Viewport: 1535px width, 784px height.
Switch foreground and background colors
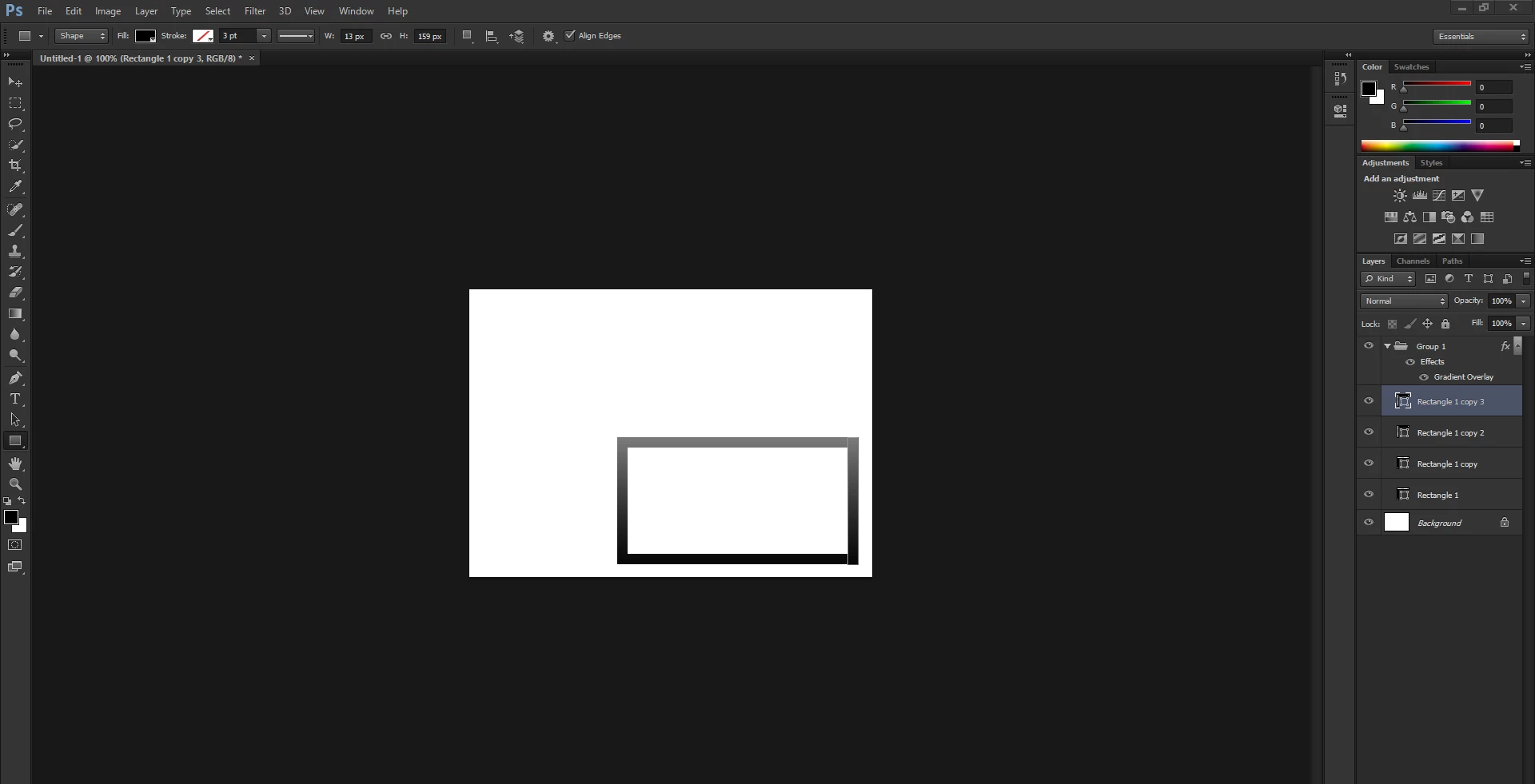(x=22, y=501)
